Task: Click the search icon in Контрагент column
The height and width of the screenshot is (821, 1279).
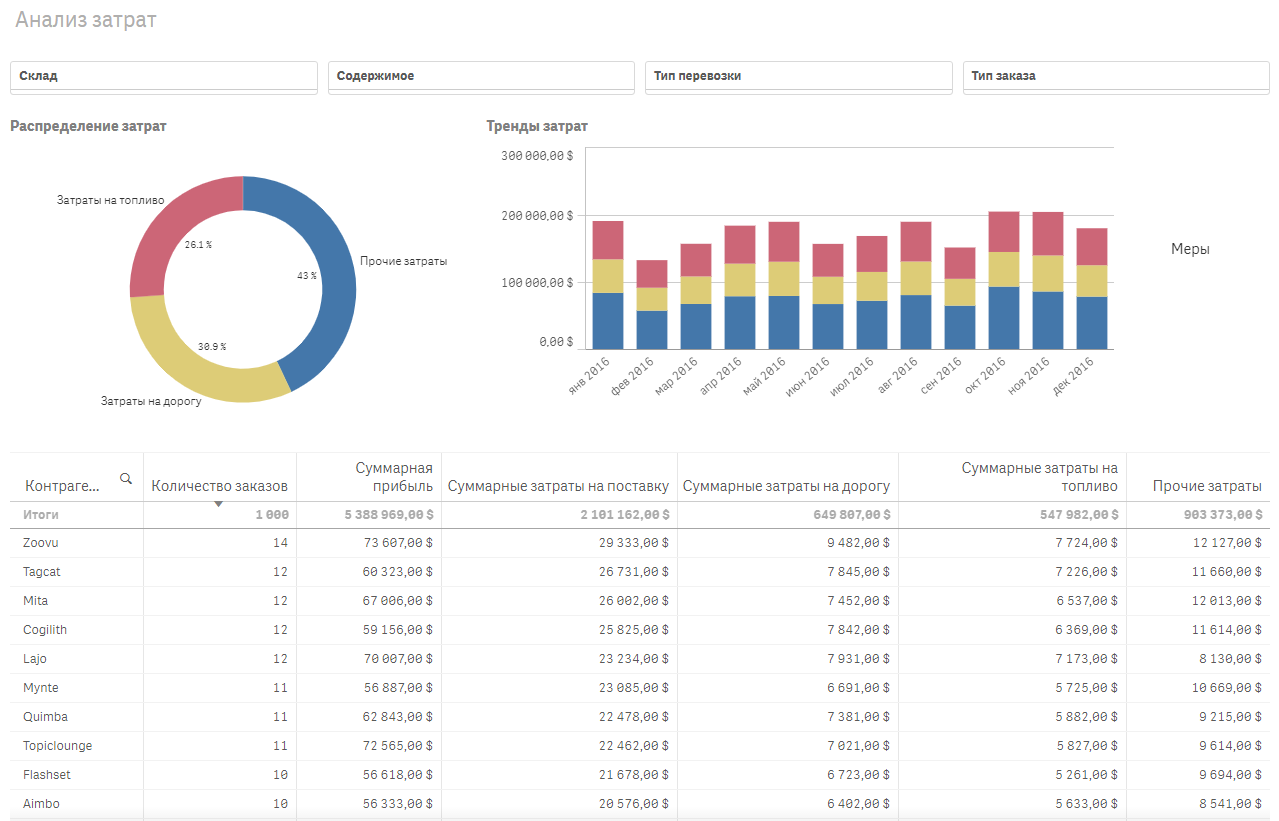Action: click(126, 479)
